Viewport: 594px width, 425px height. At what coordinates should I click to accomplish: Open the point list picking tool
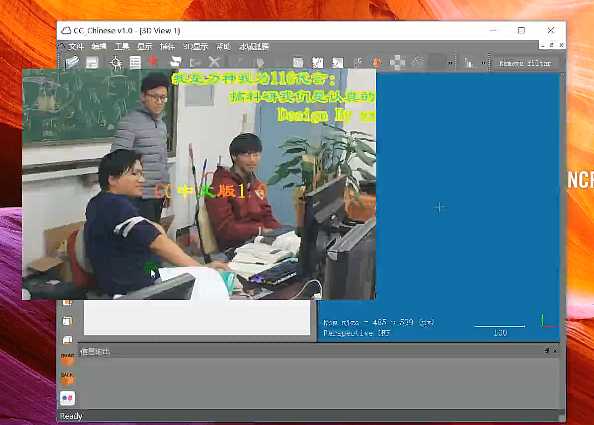pos(135,62)
